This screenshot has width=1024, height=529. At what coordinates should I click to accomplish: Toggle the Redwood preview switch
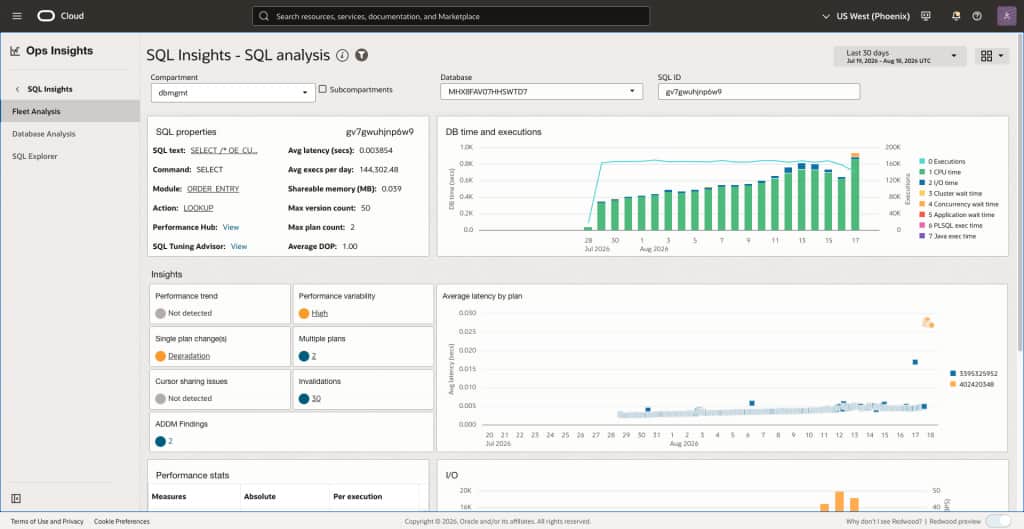click(997, 521)
